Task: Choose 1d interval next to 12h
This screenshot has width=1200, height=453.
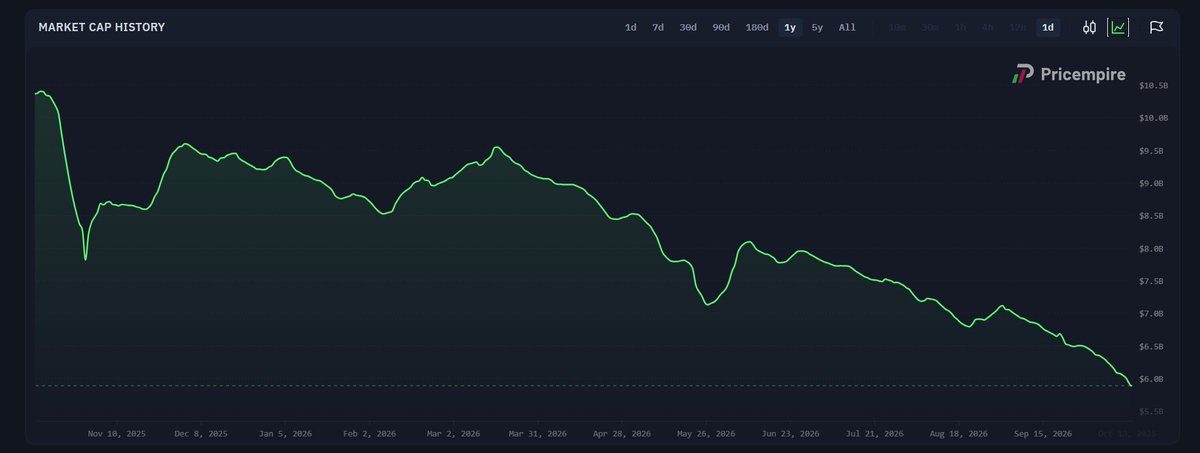Action: pyautogui.click(x=1048, y=27)
